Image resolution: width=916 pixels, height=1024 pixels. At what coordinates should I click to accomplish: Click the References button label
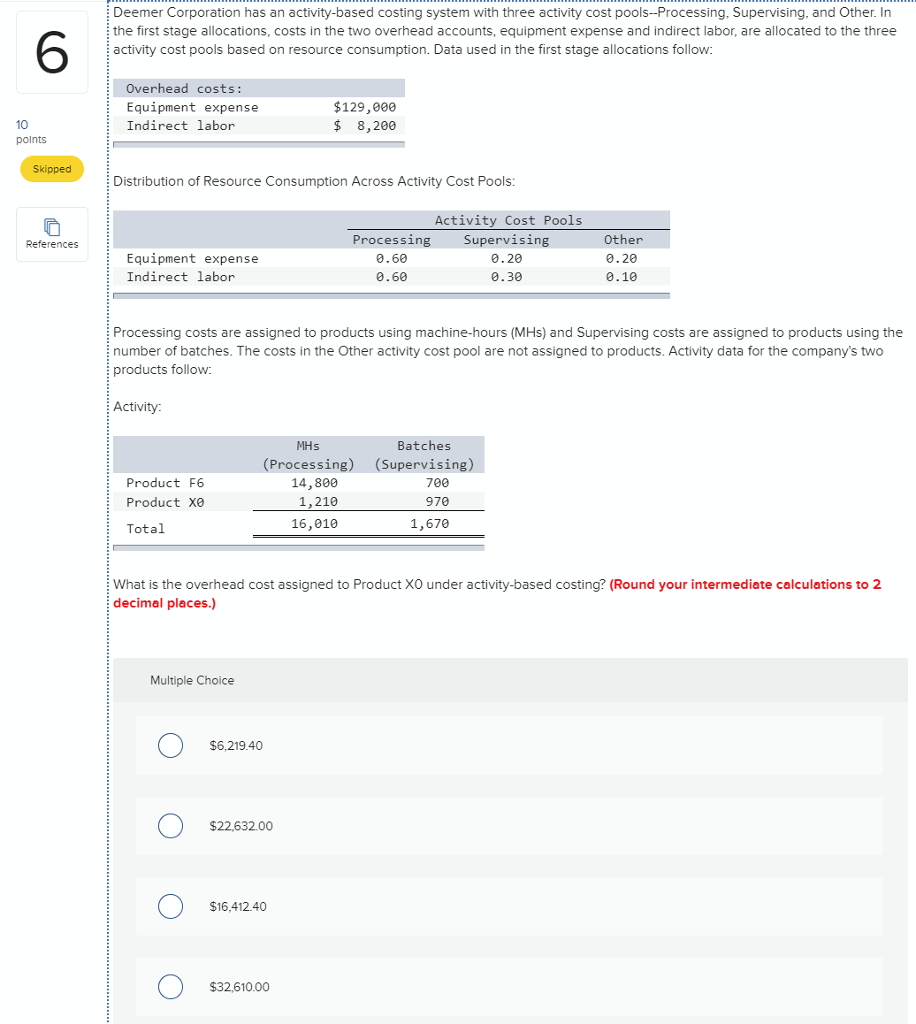52,244
